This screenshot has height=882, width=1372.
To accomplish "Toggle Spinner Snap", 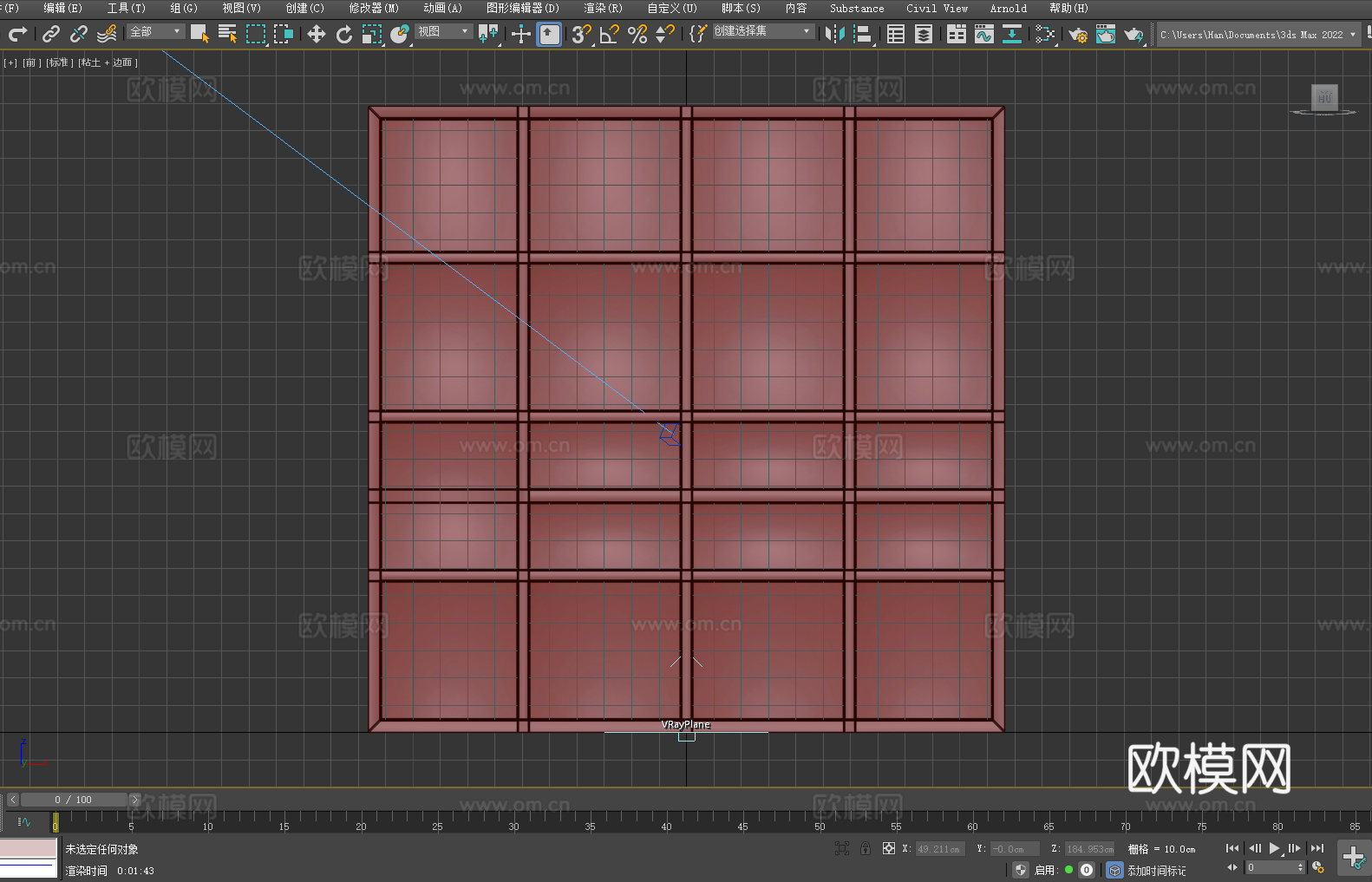I will pos(665,34).
